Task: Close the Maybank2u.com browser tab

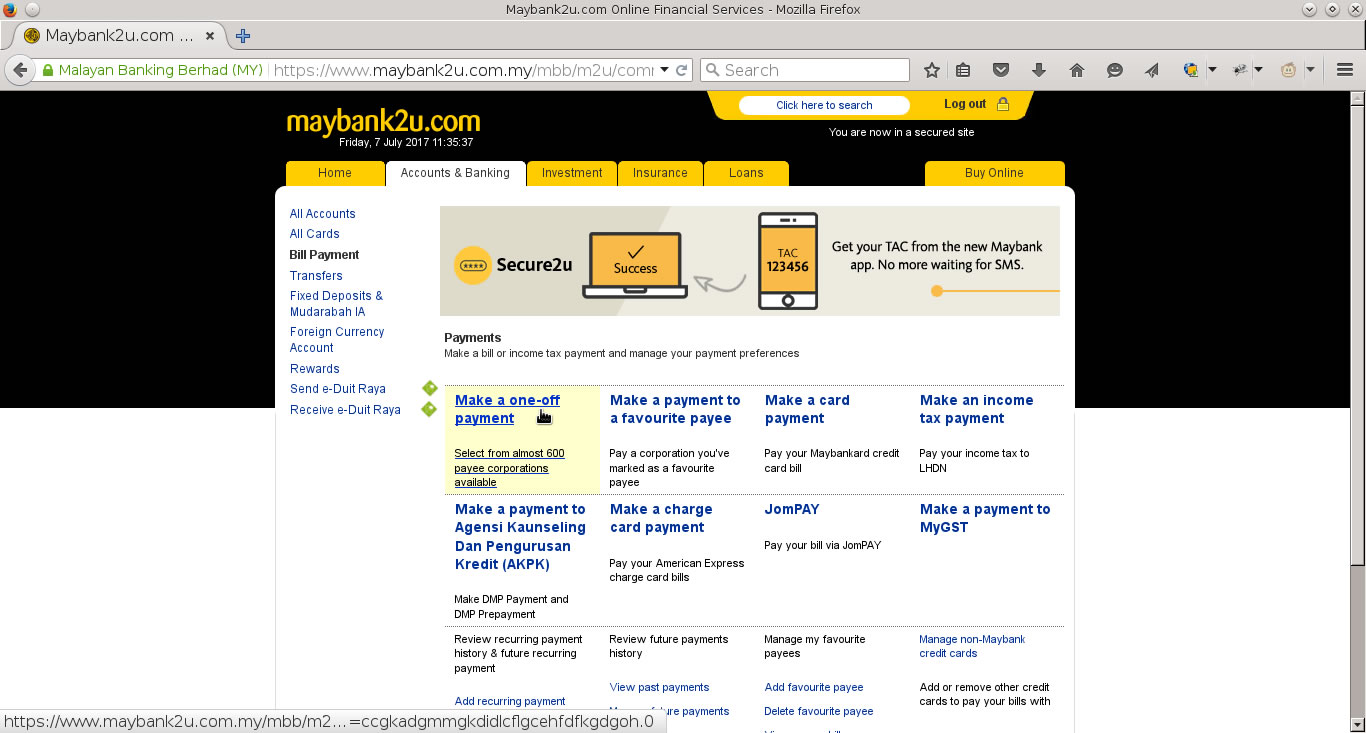Action: (x=210, y=36)
